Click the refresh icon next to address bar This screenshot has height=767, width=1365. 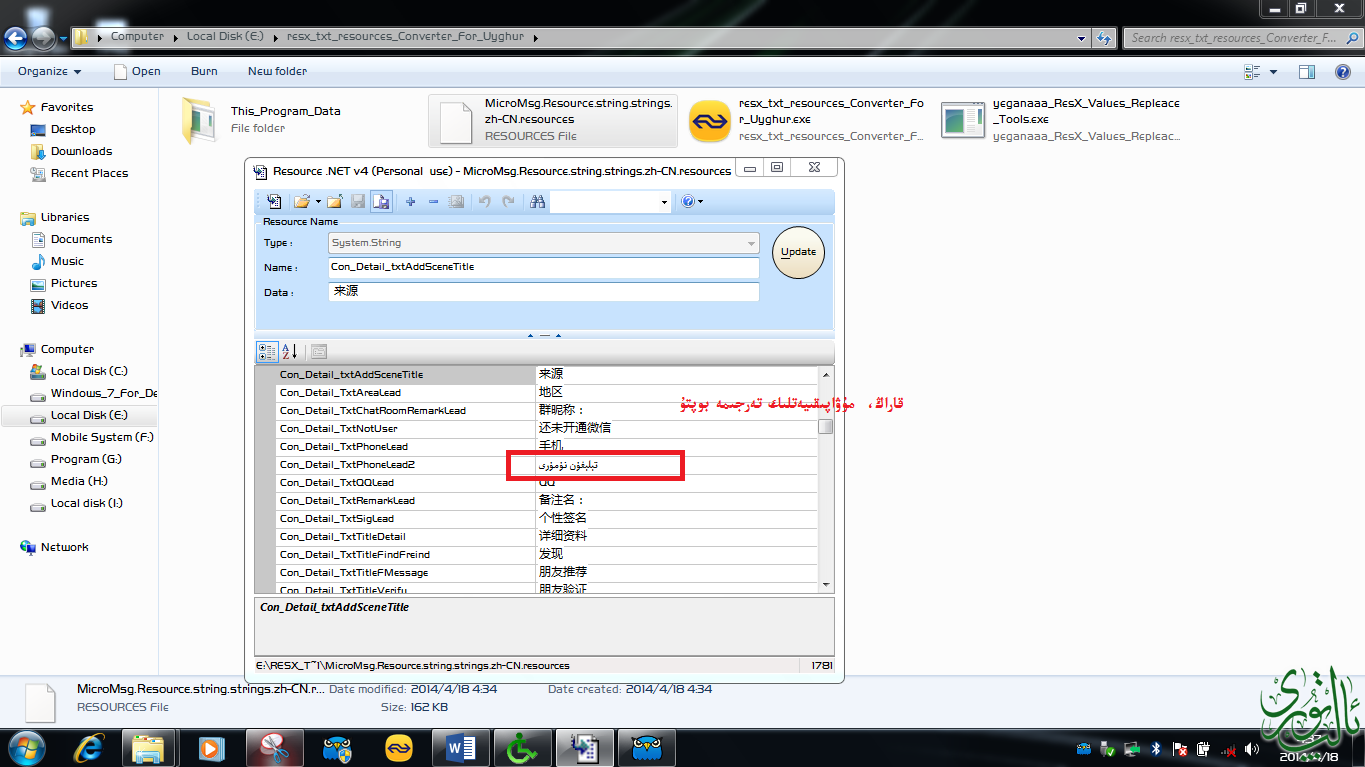pos(1104,38)
